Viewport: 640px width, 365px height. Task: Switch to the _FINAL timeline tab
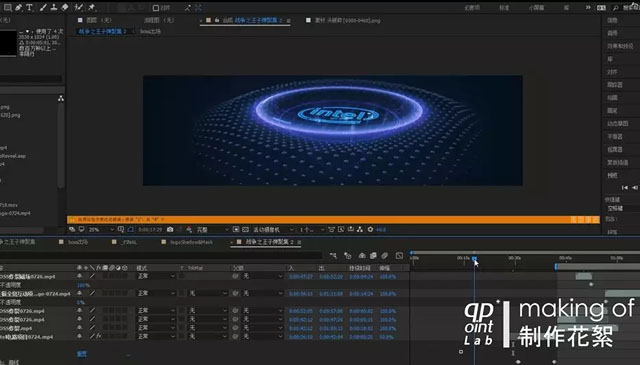click(x=129, y=242)
